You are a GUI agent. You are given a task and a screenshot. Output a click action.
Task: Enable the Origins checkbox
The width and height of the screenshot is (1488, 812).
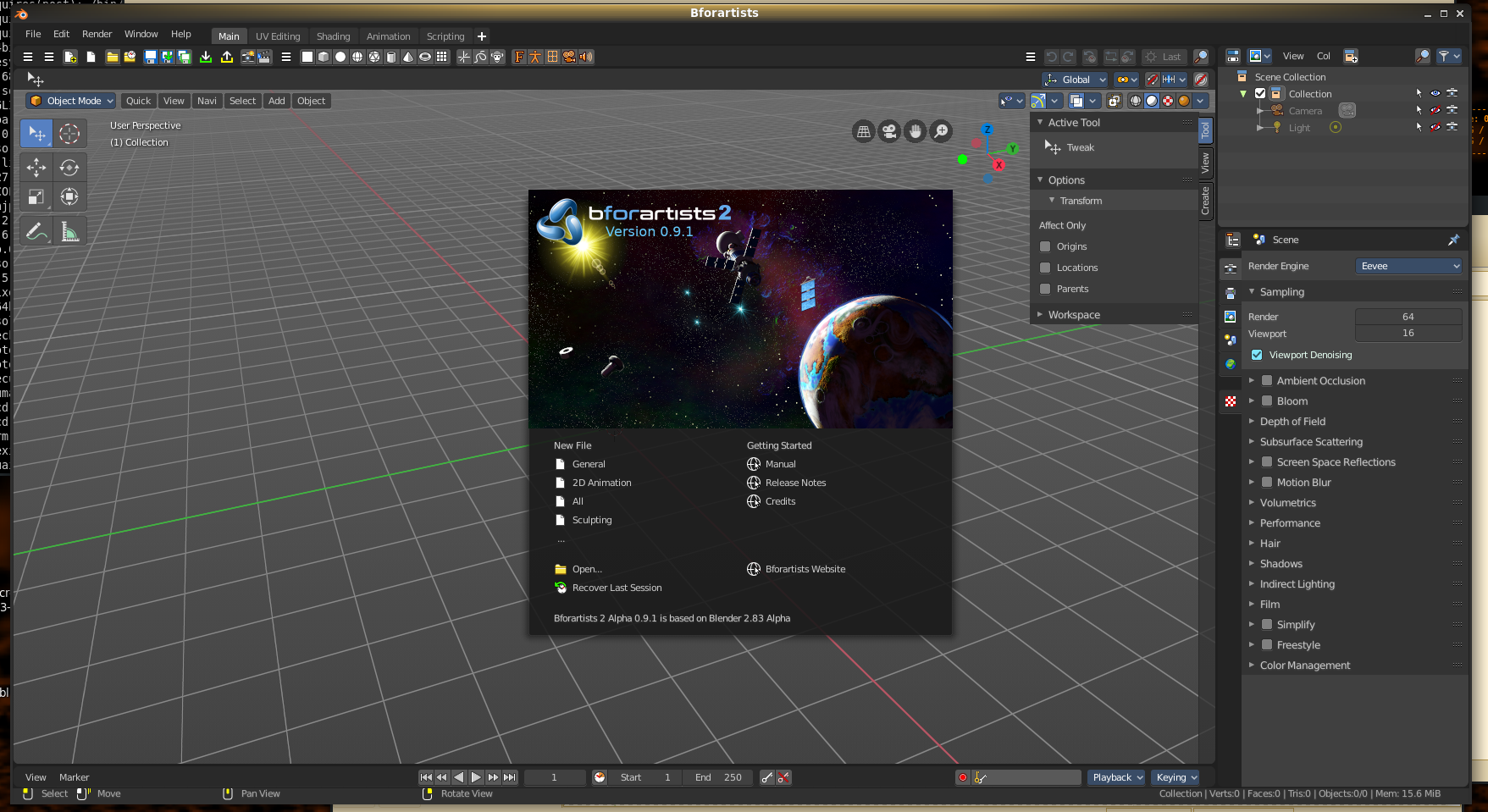[1045, 246]
